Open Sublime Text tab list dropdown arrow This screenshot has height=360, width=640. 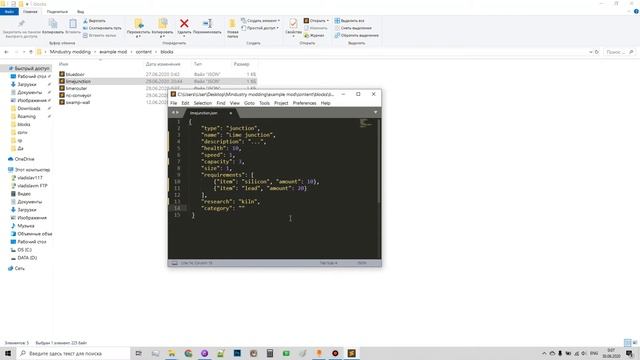(x=376, y=112)
